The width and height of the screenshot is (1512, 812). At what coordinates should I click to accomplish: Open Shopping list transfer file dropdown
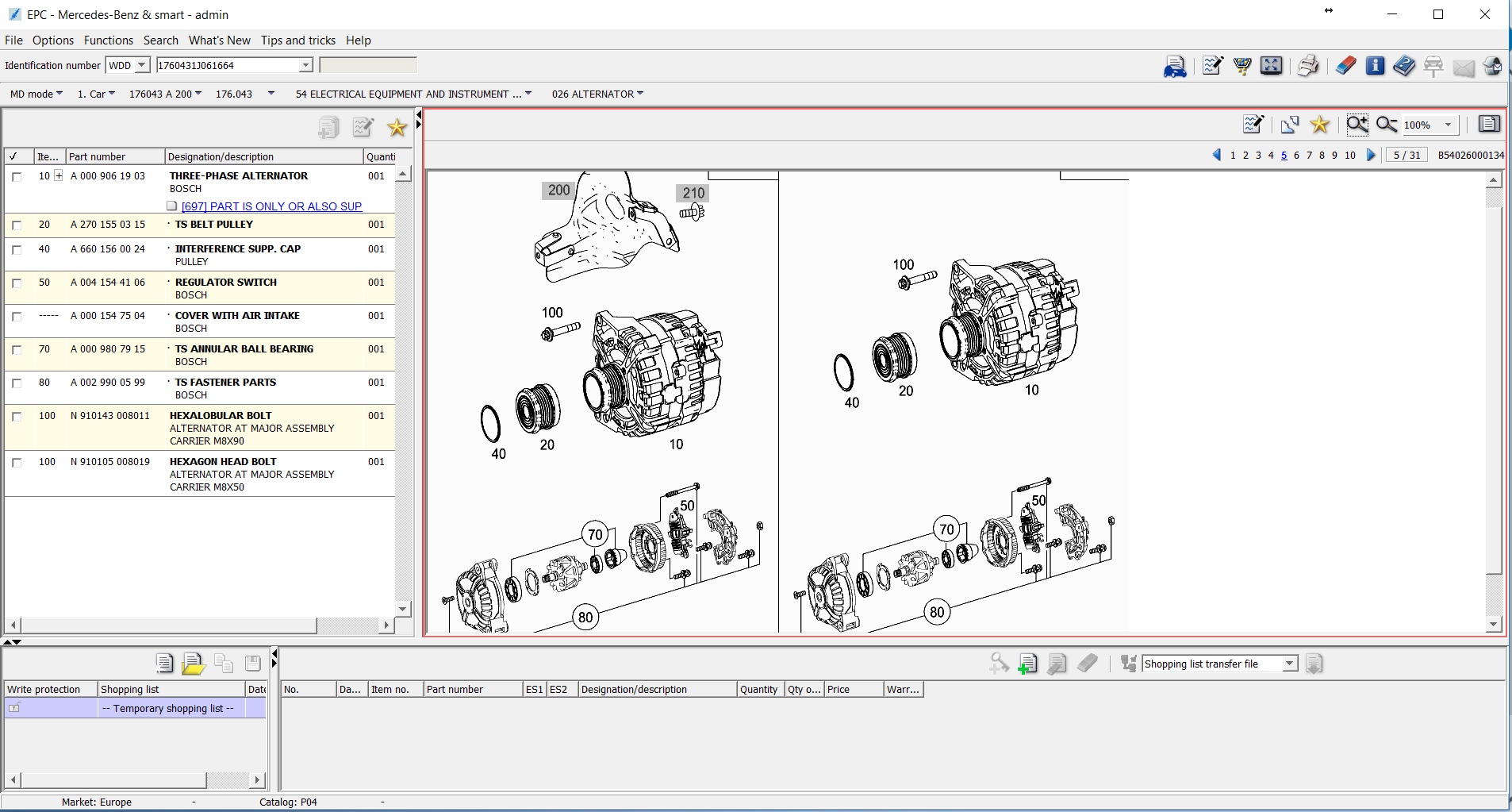pyautogui.click(x=1289, y=664)
